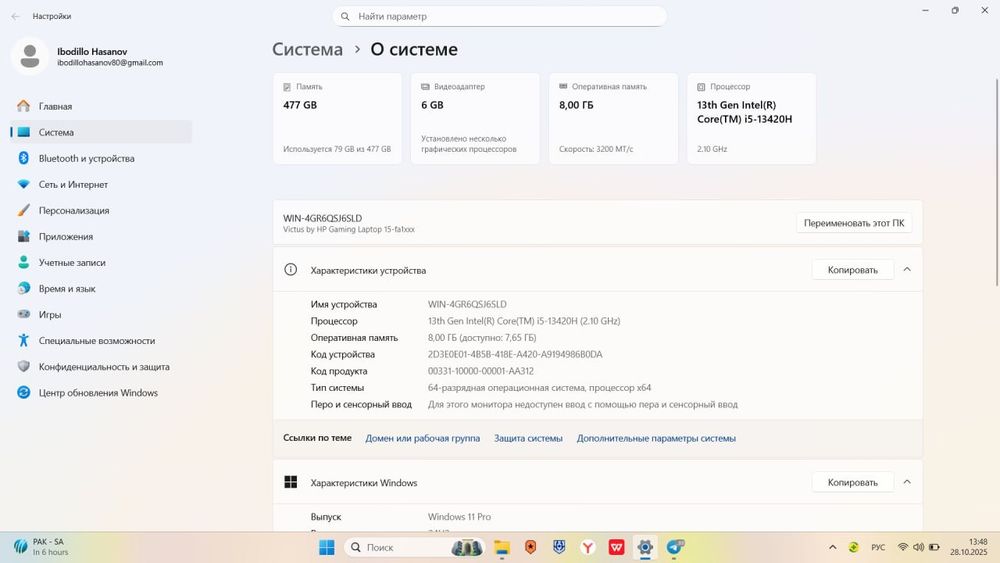Screen dimensions: 1000x563
Task: Click the Victus by HP Gaming Laptop text
Action: 349,230
